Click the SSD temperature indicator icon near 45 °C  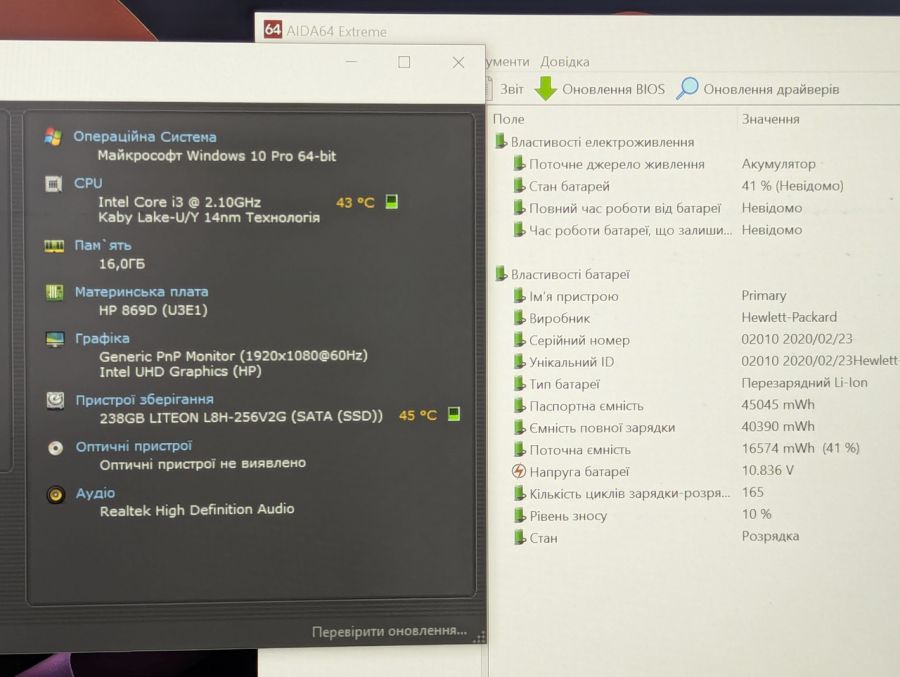tap(453, 414)
